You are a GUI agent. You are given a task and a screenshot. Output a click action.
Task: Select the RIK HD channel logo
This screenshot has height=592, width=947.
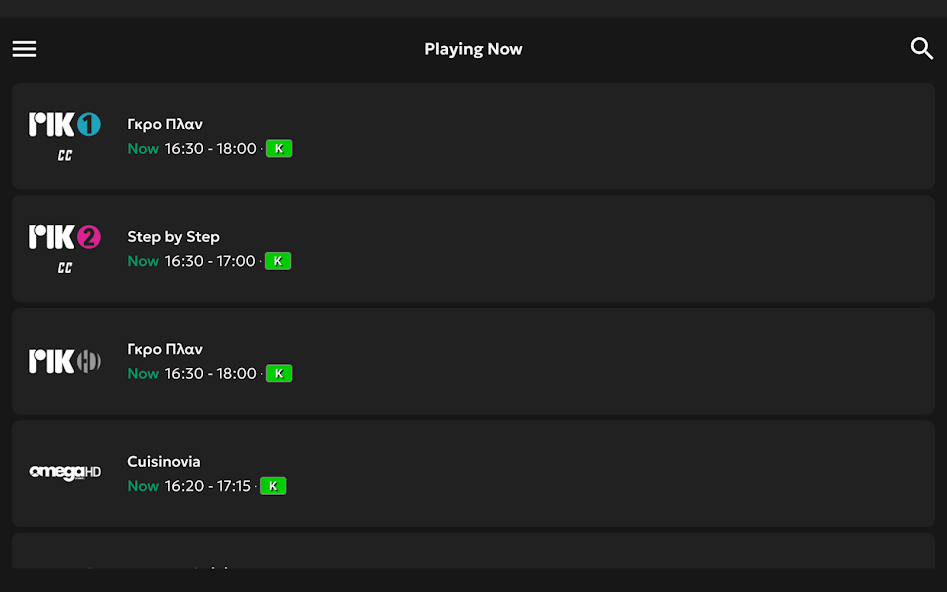tap(65, 361)
